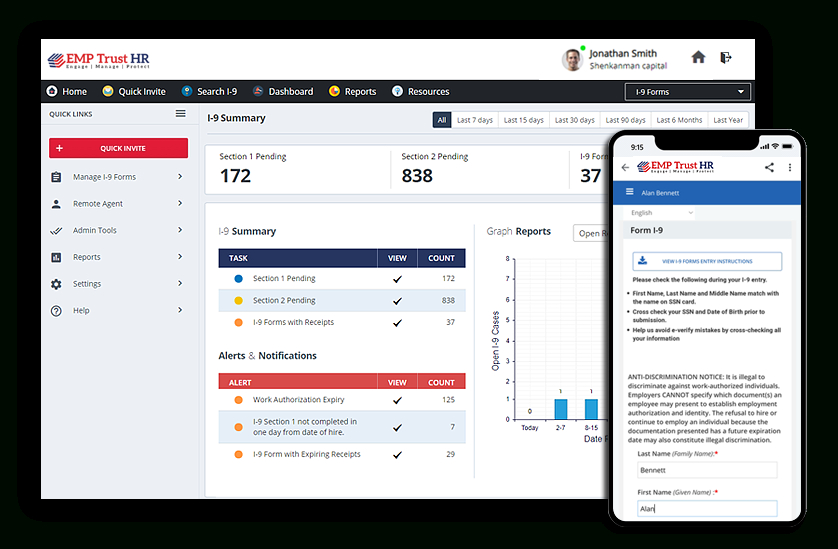Expand the Admin Tools chevron

coord(180,230)
